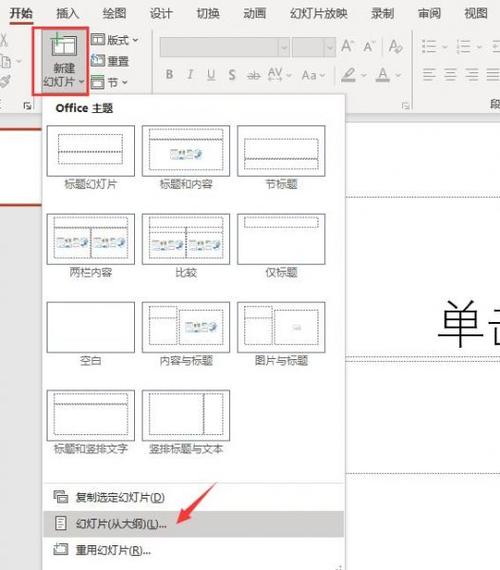Image resolution: width=500 pixels, height=570 pixels.
Task: Open the font size dropdown arrow
Action: 329,47
